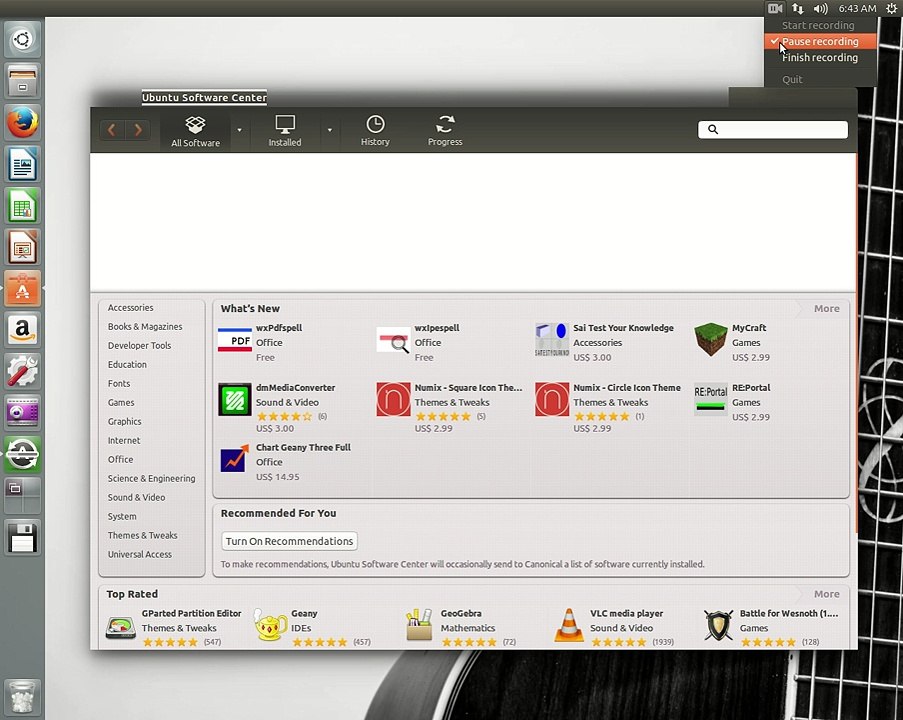Open the Files manager in the launcher

tap(22, 81)
